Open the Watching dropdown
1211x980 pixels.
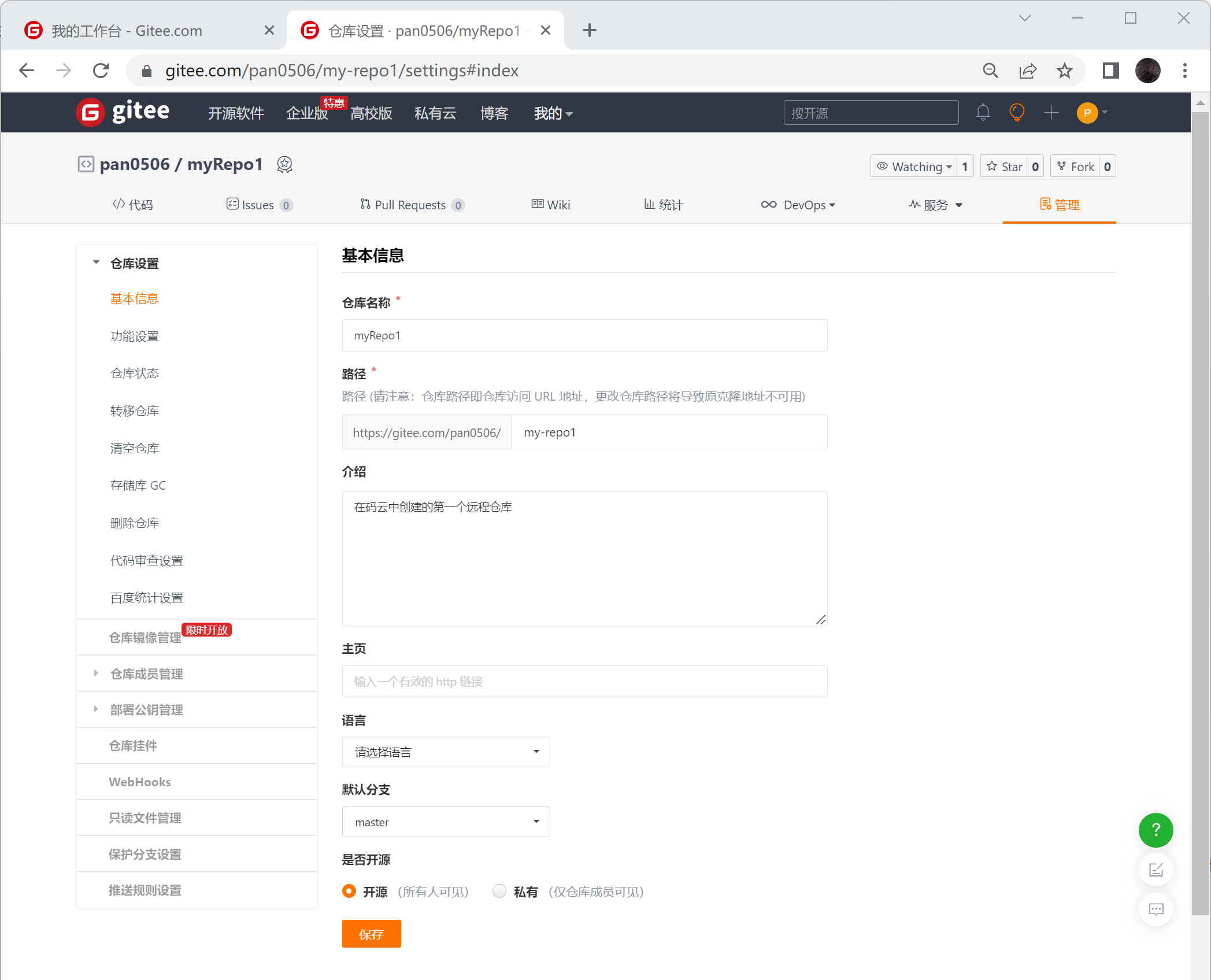(x=914, y=167)
